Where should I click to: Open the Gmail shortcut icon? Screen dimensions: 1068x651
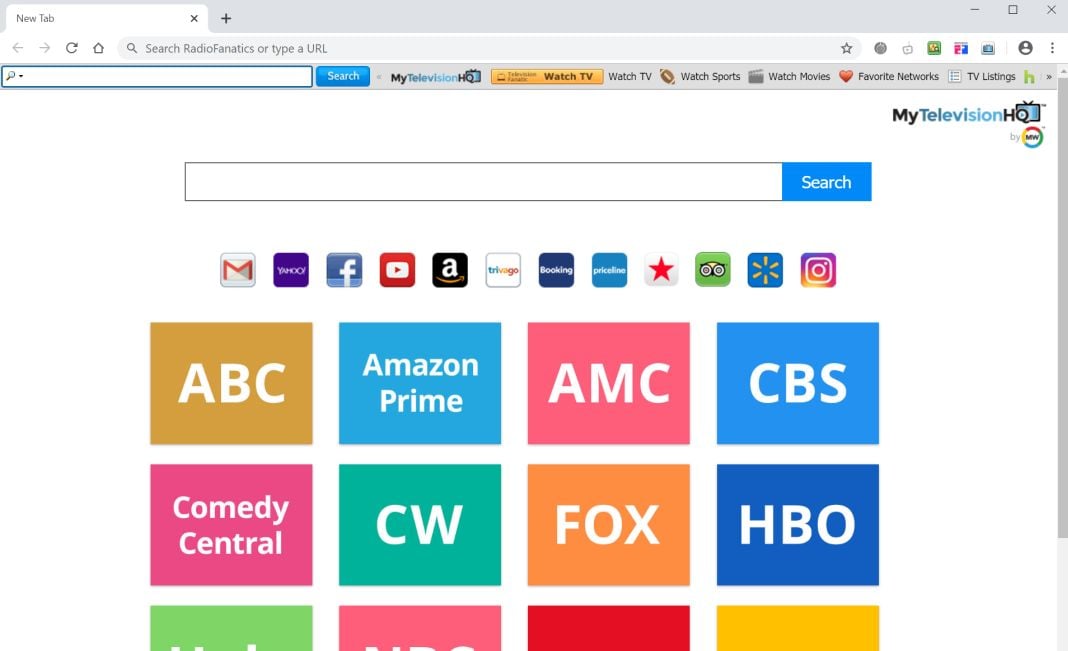tap(238, 270)
